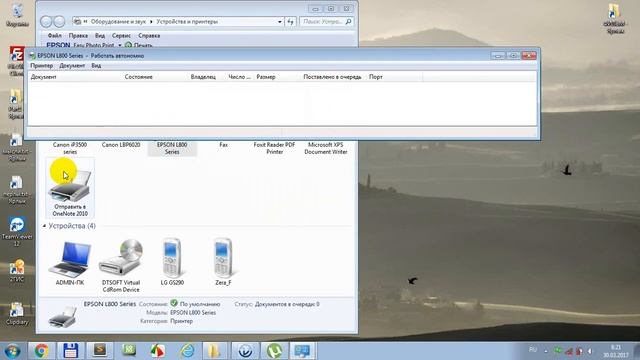Open the folder shortcut in top-right desktop

point(615,18)
